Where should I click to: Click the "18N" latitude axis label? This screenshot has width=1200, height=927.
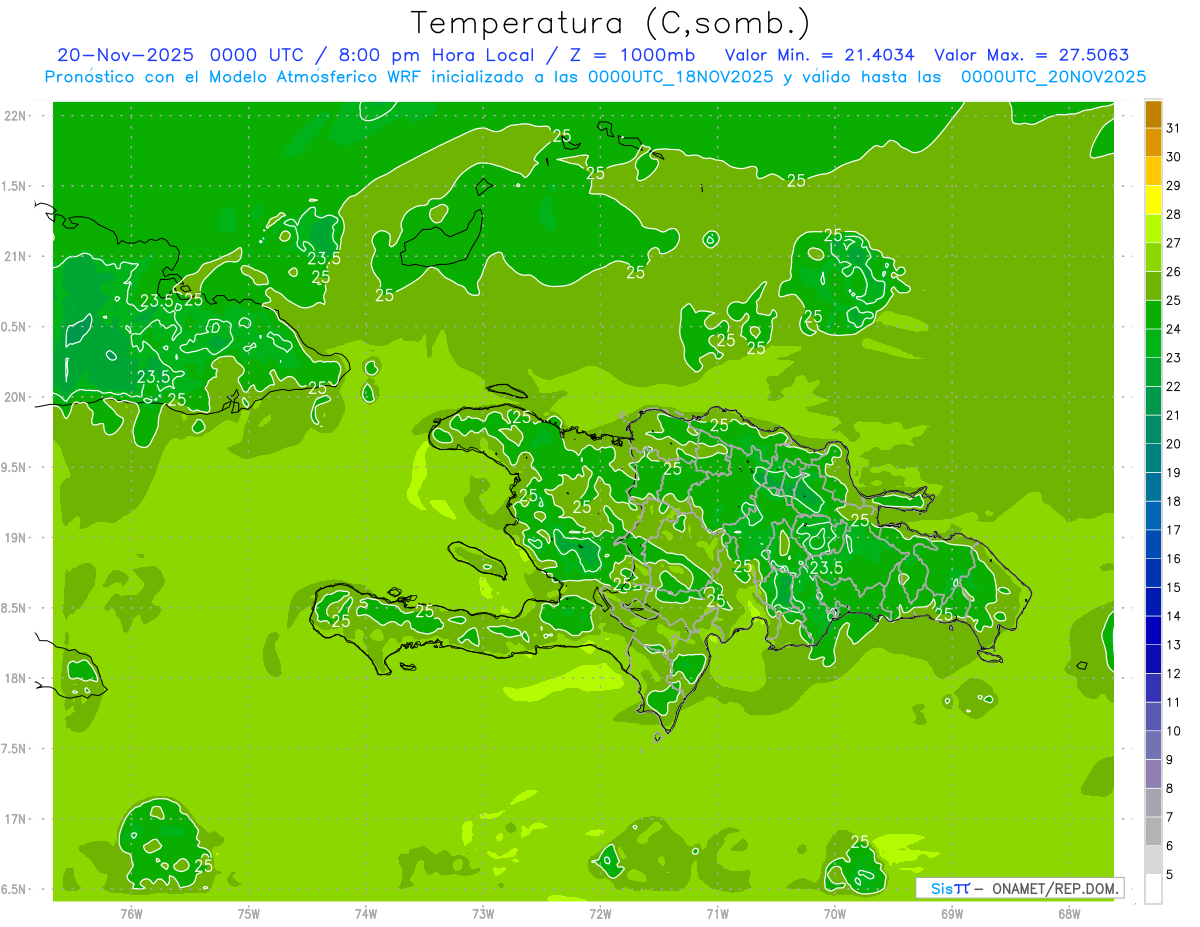point(15,678)
